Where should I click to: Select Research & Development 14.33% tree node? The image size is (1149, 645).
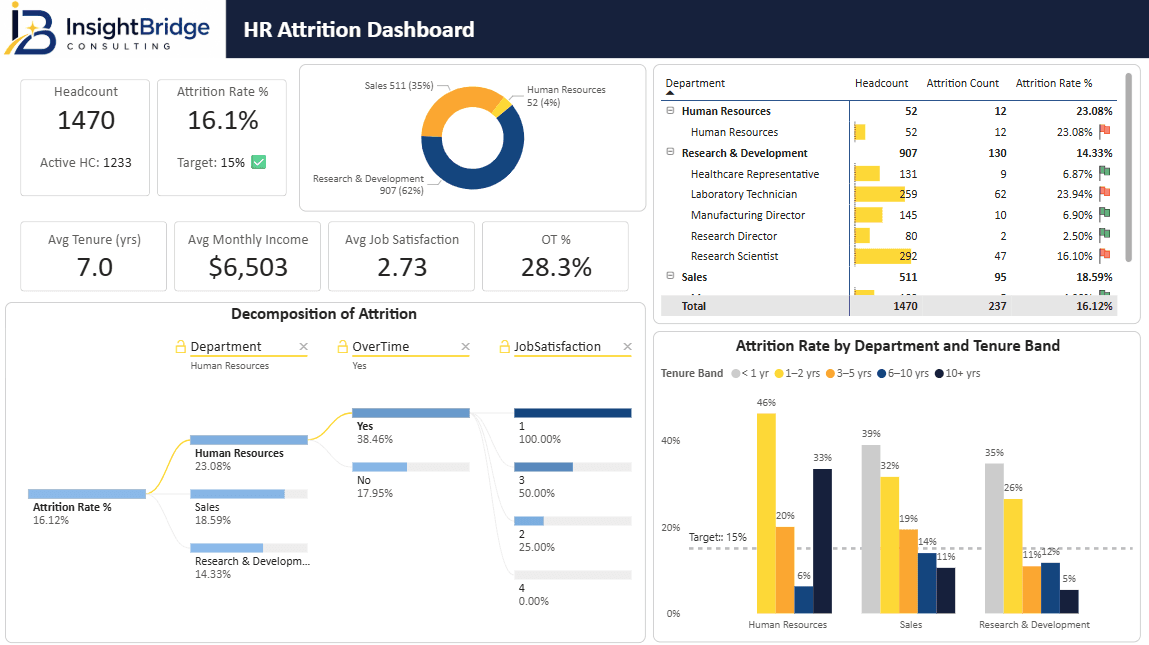[x=248, y=548]
